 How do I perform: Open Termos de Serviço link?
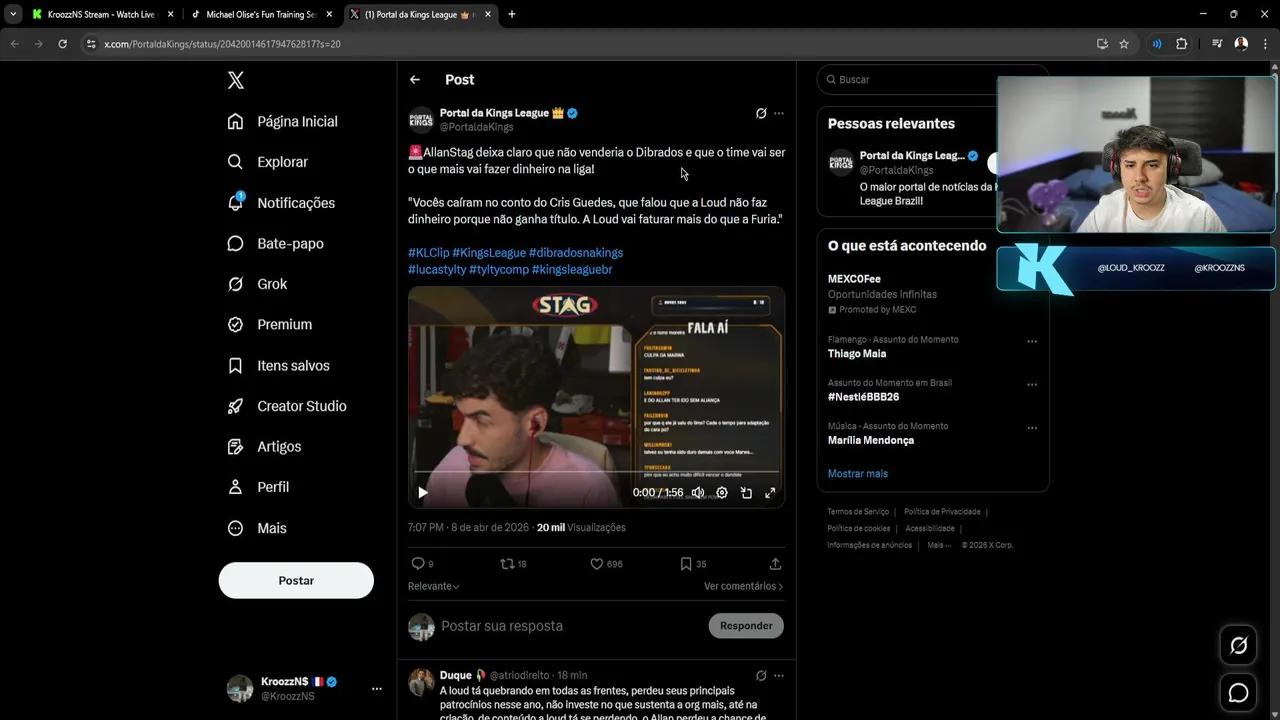[x=858, y=512]
